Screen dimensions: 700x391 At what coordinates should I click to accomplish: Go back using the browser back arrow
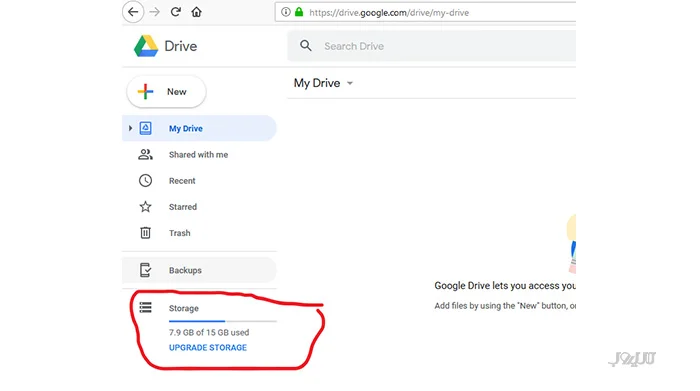133,12
